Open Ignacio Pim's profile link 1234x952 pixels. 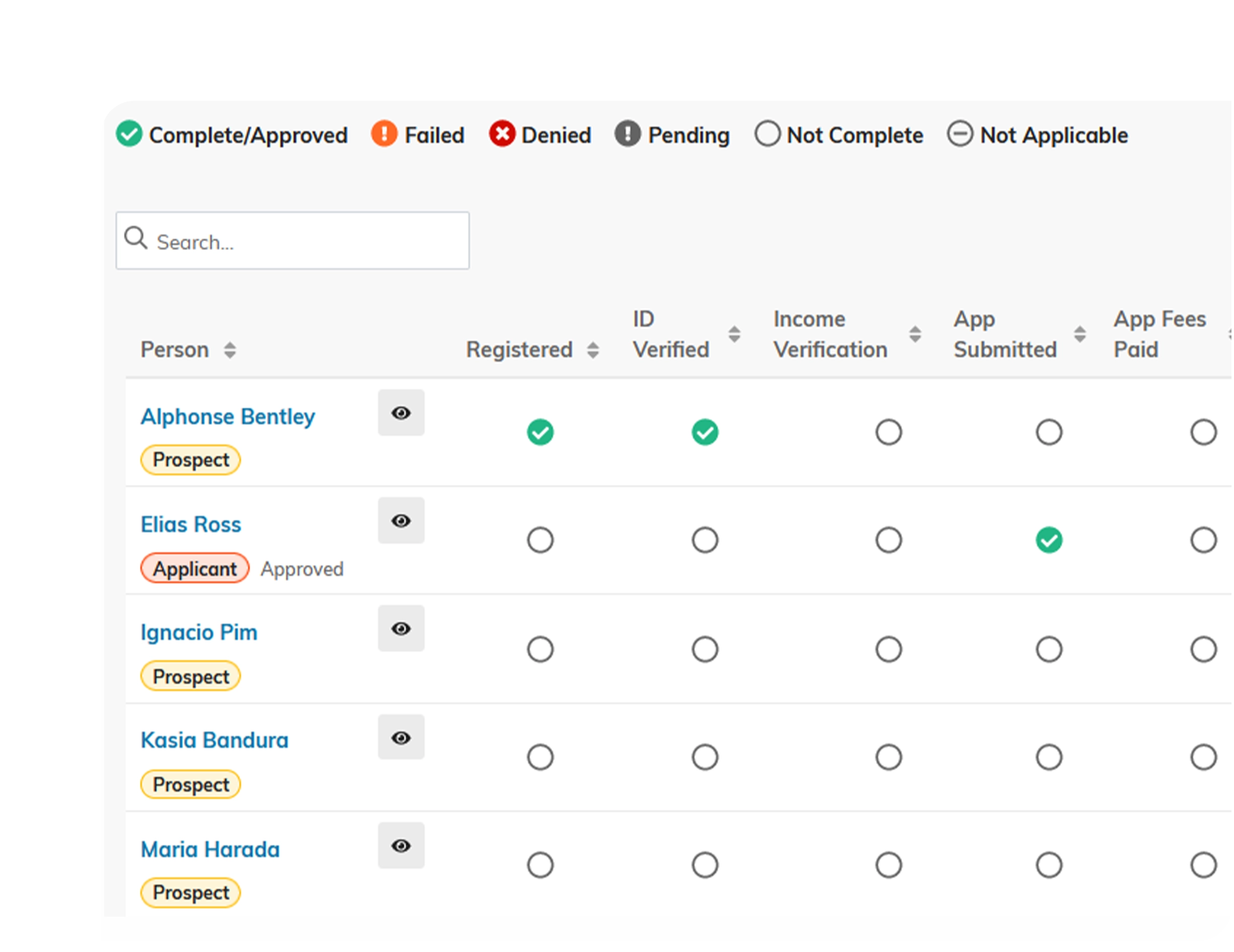tap(199, 632)
